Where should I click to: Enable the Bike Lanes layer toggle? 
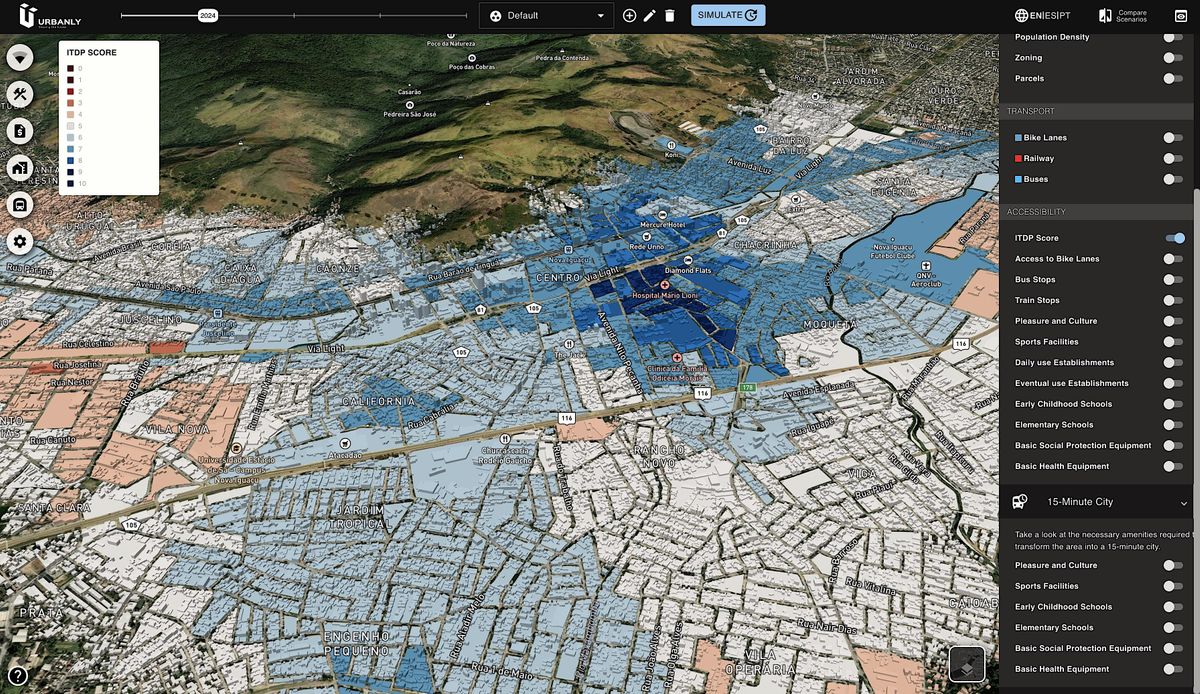1172,138
